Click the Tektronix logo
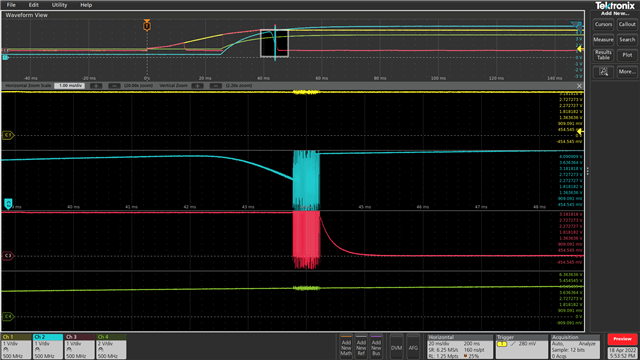 pos(615,6)
